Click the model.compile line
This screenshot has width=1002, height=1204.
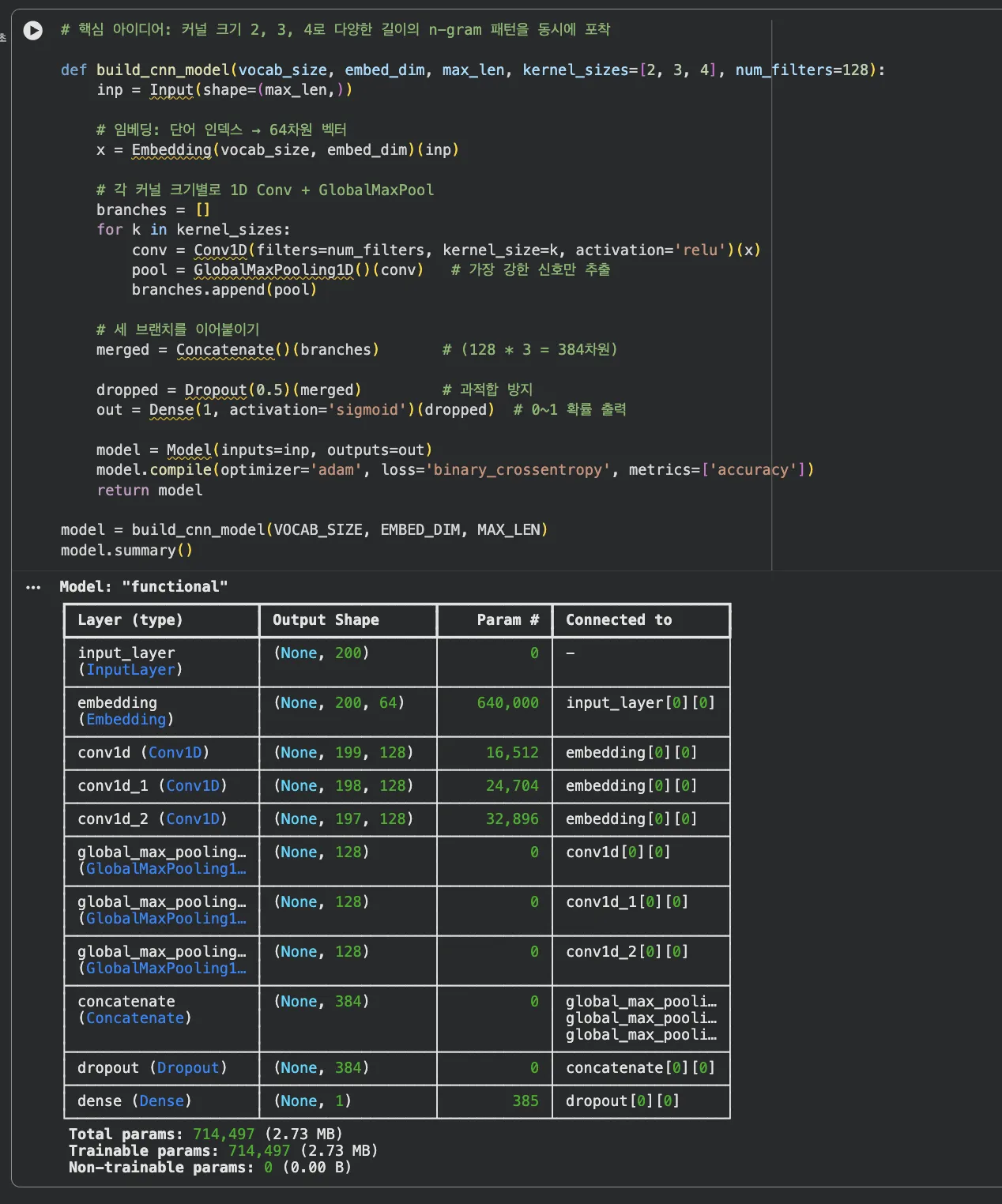[x=455, y=470]
